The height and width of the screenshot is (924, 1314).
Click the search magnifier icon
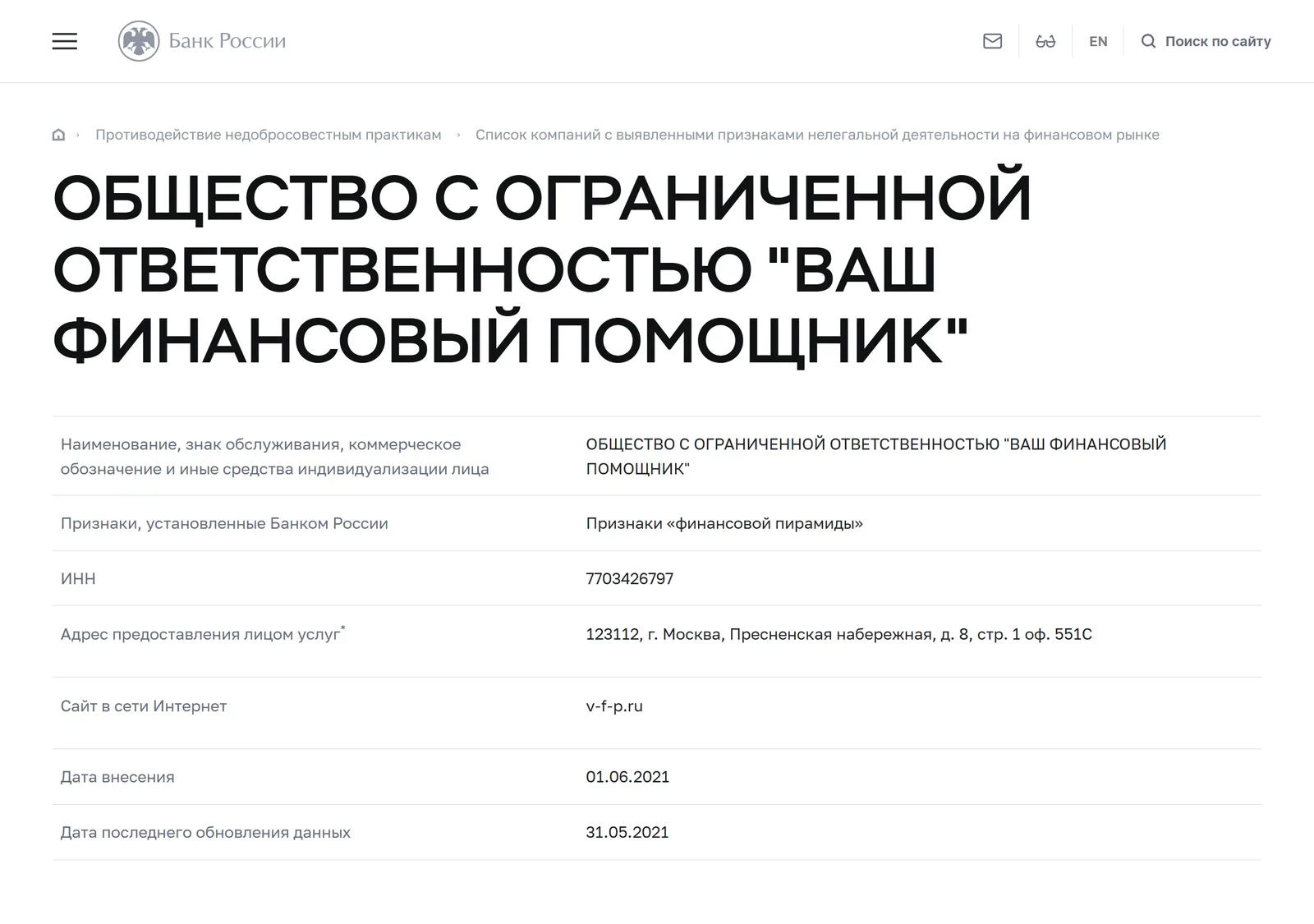pyautogui.click(x=1148, y=41)
